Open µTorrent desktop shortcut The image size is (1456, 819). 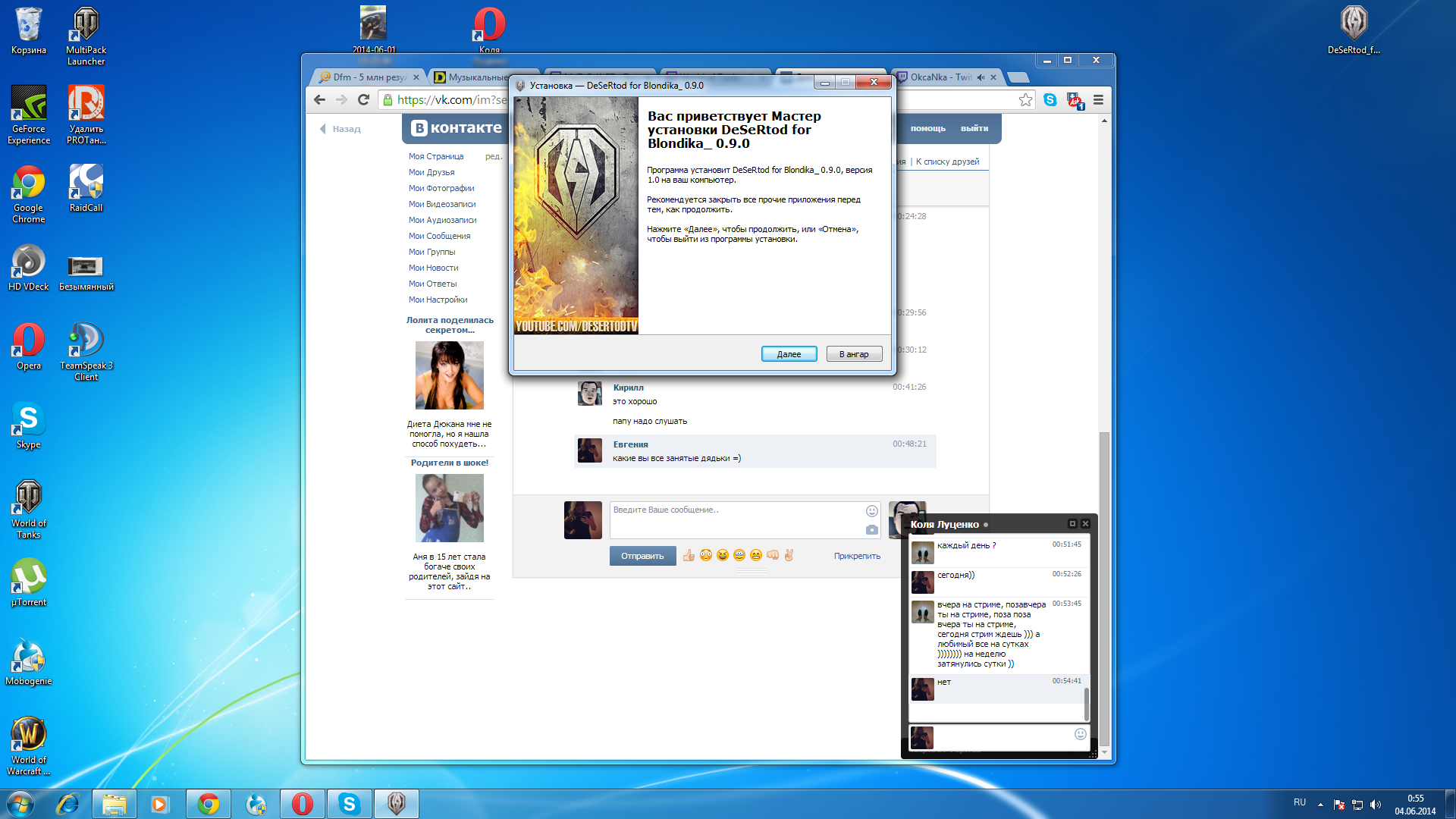29,582
